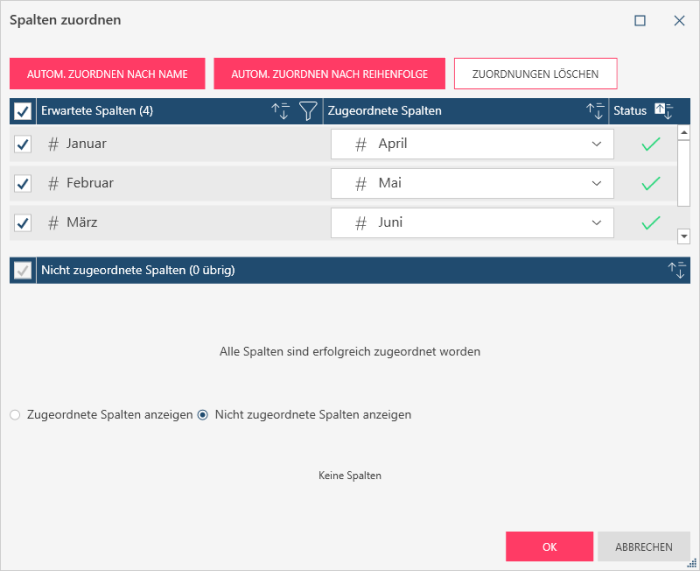Viewport: 700px width, 571px height.
Task: Click sort icon in Nicht zugeordnete Spalten bar
Action: coord(677,270)
